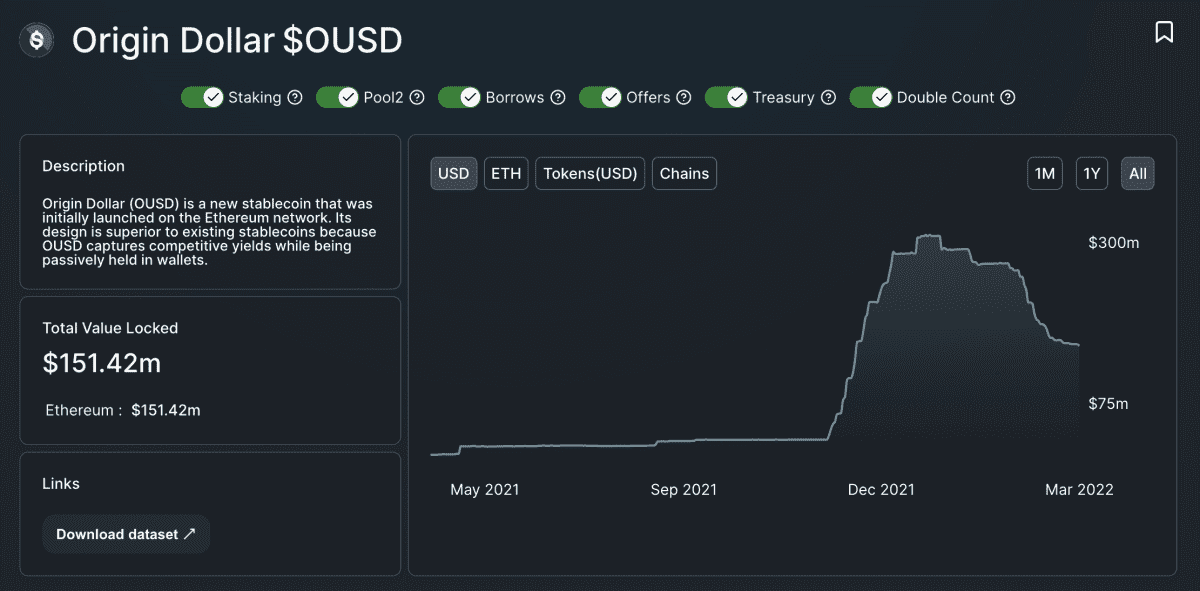Click the Sep 2021 axis label
This screenshot has width=1200, height=591.
(x=684, y=489)
